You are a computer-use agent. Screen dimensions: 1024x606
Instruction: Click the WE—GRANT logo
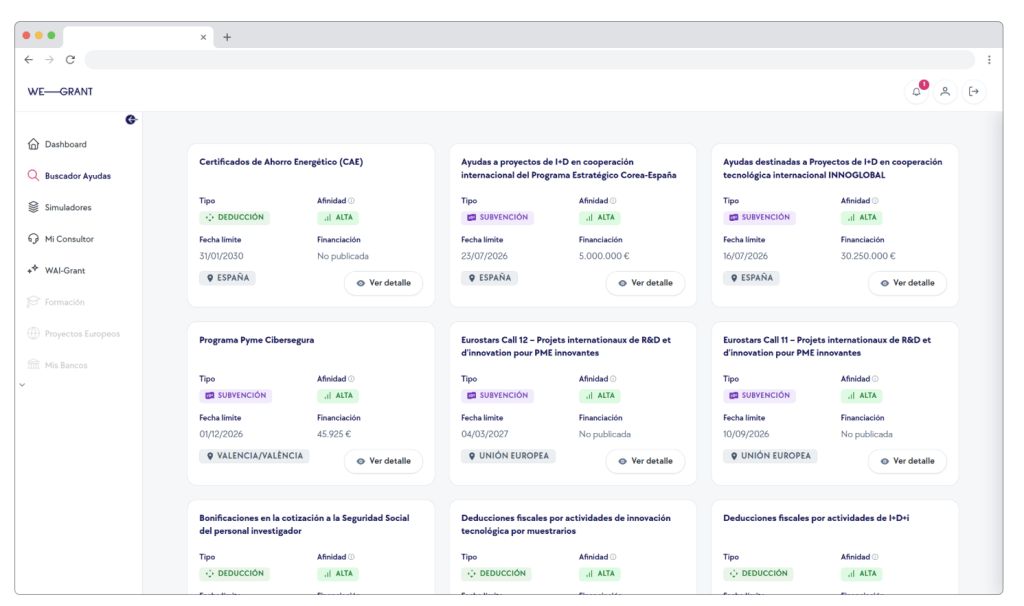pyautogui.click(x=60, y=92)
